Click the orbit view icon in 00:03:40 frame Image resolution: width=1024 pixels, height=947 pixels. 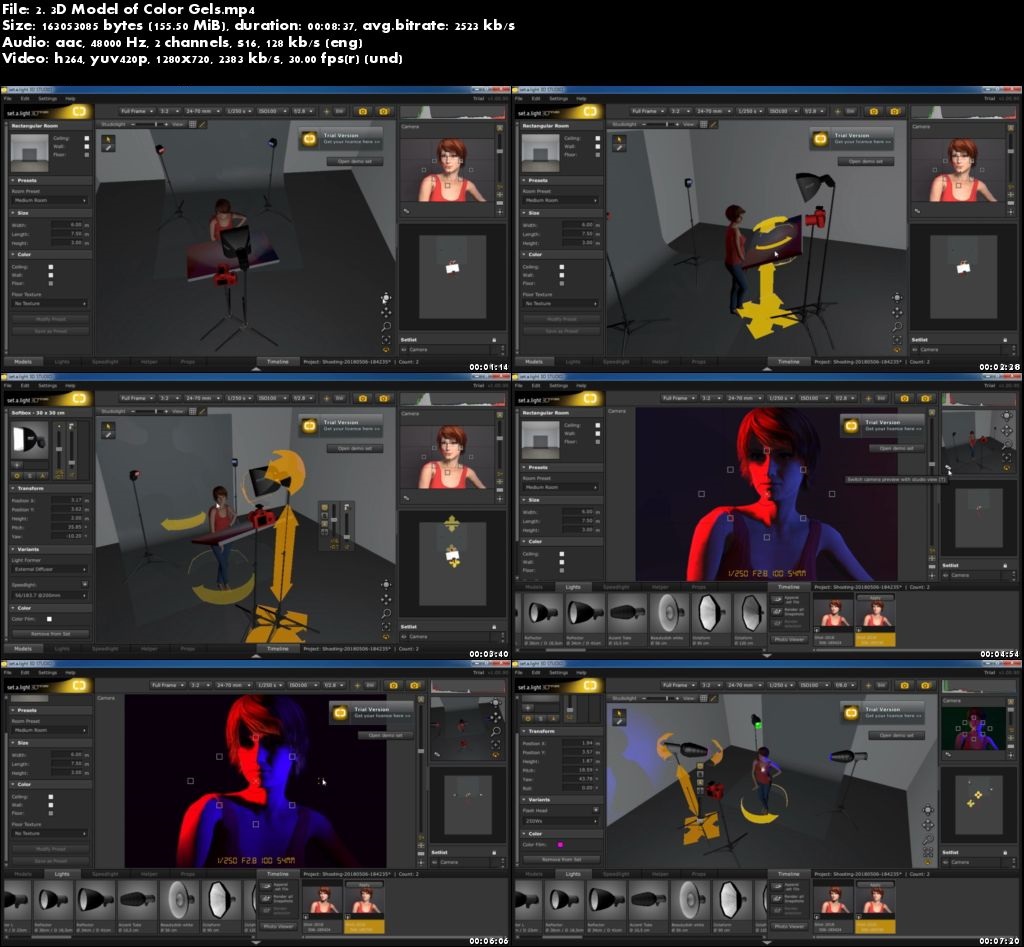click(386, 585)
